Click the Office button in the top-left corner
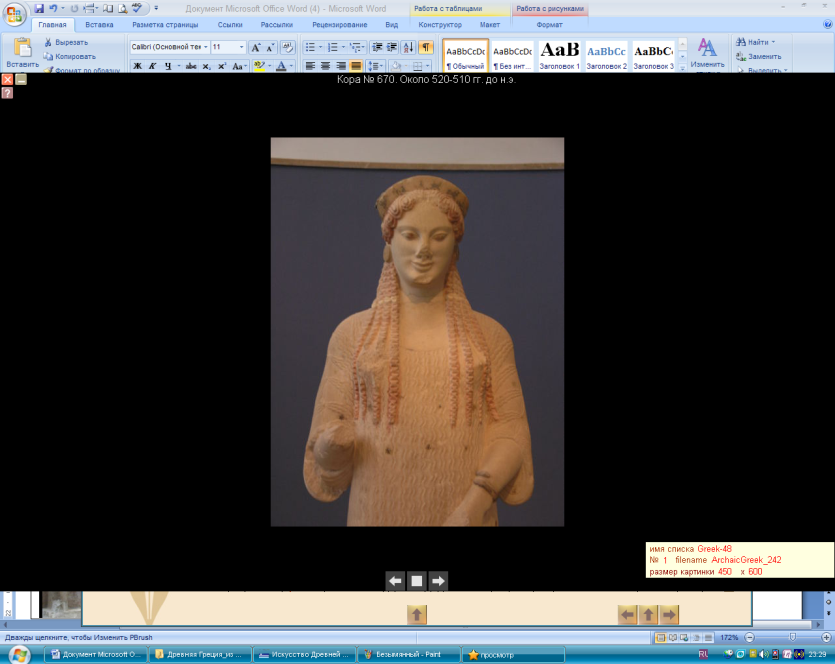The width and height of the screenshot is (835, 664). (x=14, y=13)
